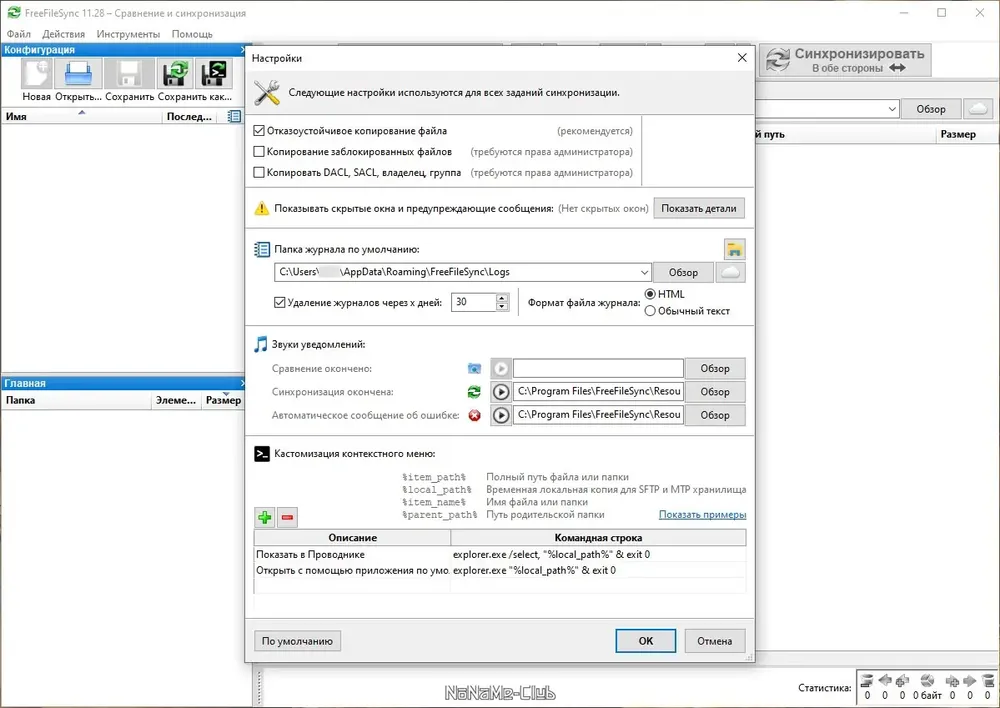
Task: Play the Синхронизация окончена sound
Action: pyautogui.click(x=501, y=392)
